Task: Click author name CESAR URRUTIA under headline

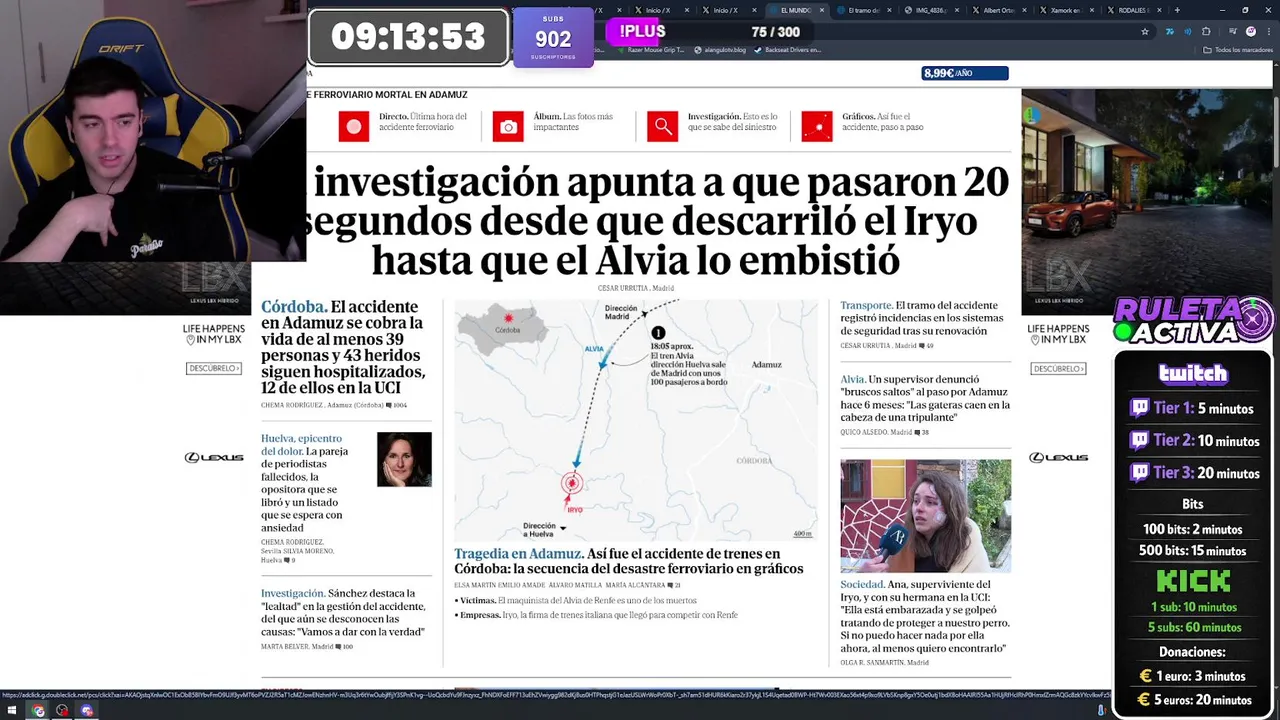Action: pos(623,288)
